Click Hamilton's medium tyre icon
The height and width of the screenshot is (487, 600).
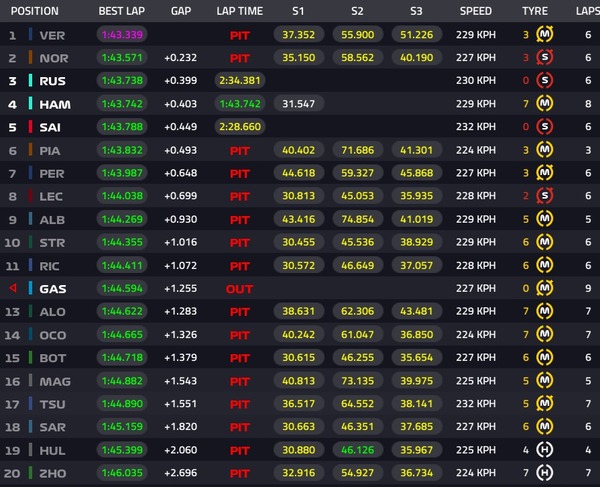545,103
